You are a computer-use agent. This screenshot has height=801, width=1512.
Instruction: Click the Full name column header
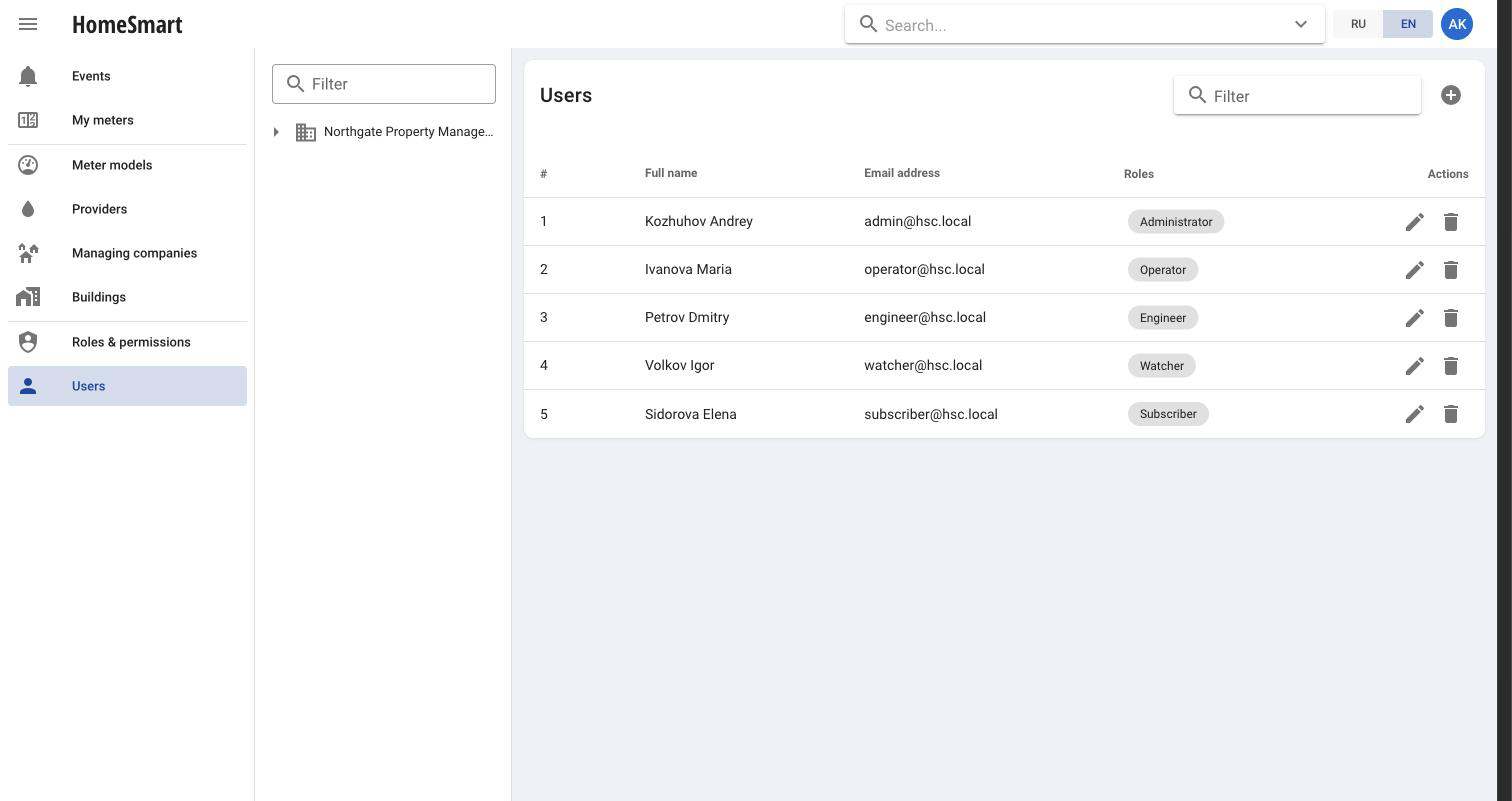tap(671, 173)
